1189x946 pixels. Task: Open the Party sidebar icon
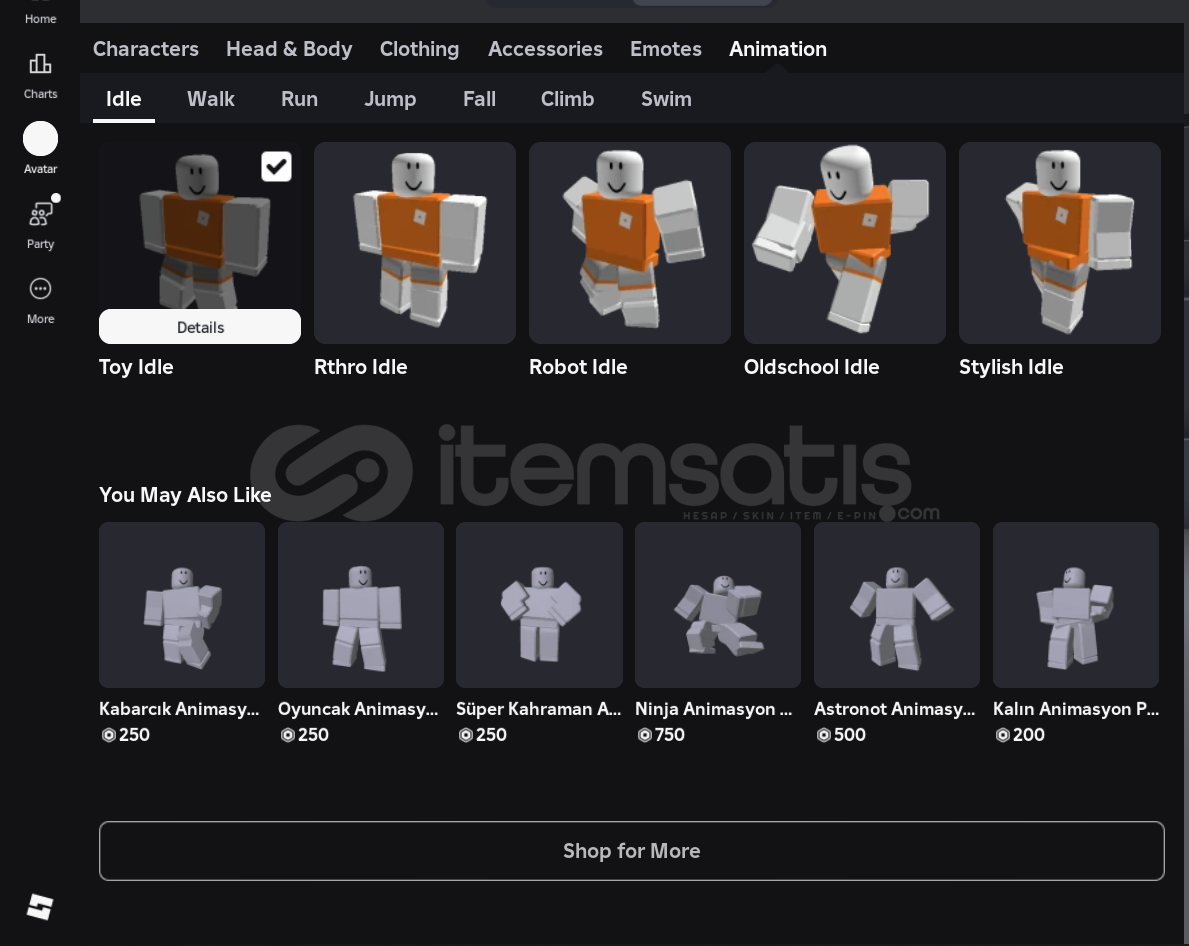click(40, 224)
